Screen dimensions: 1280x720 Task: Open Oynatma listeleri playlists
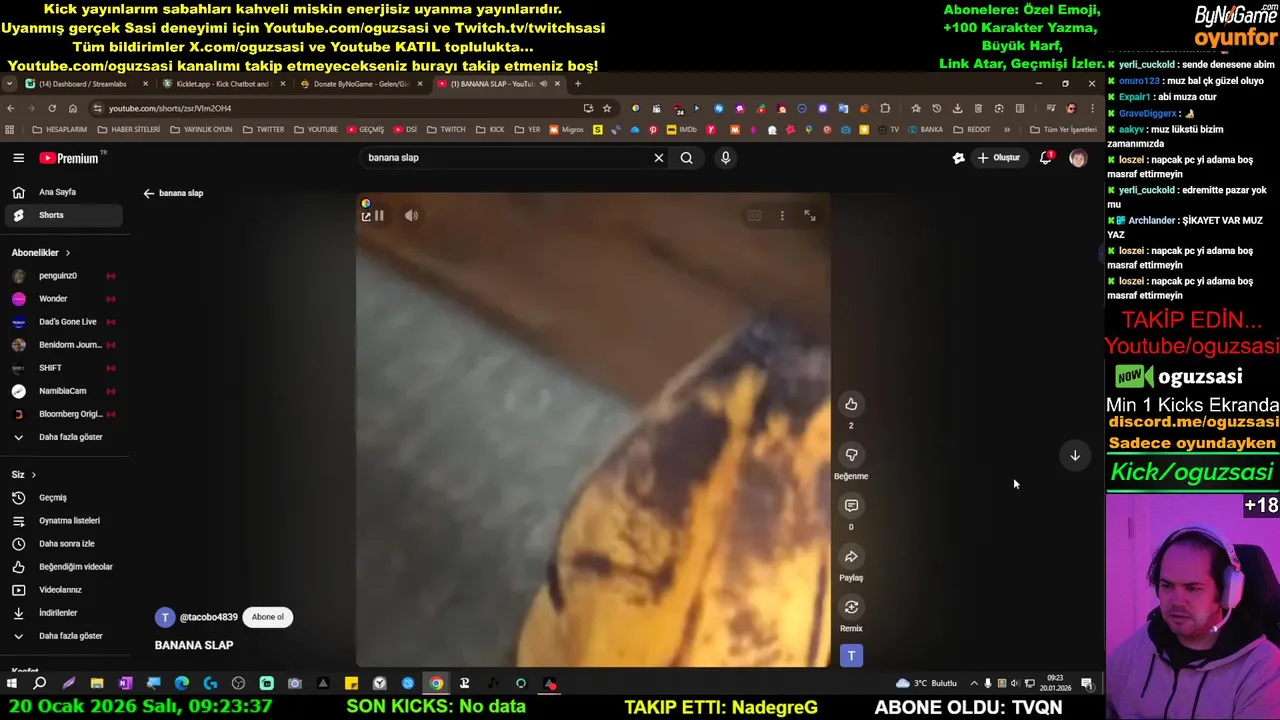[x=62, y=521]
